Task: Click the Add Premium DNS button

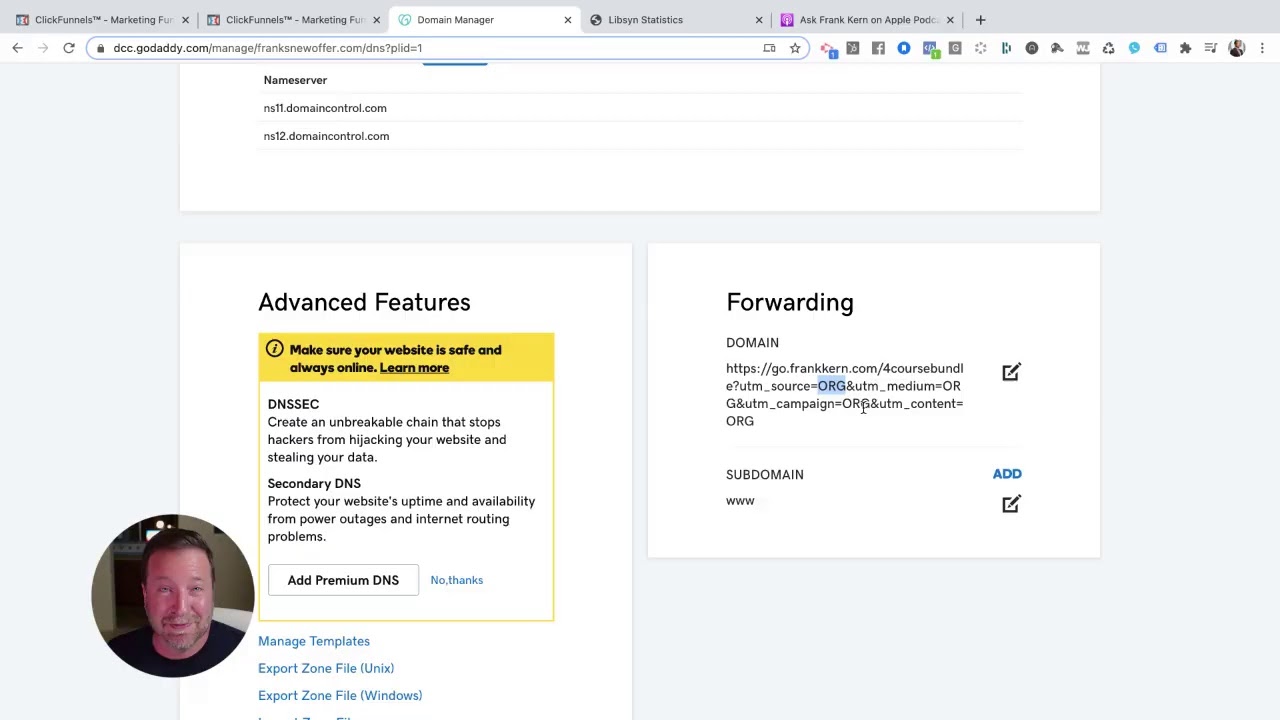Action: [x=343, y=580]
